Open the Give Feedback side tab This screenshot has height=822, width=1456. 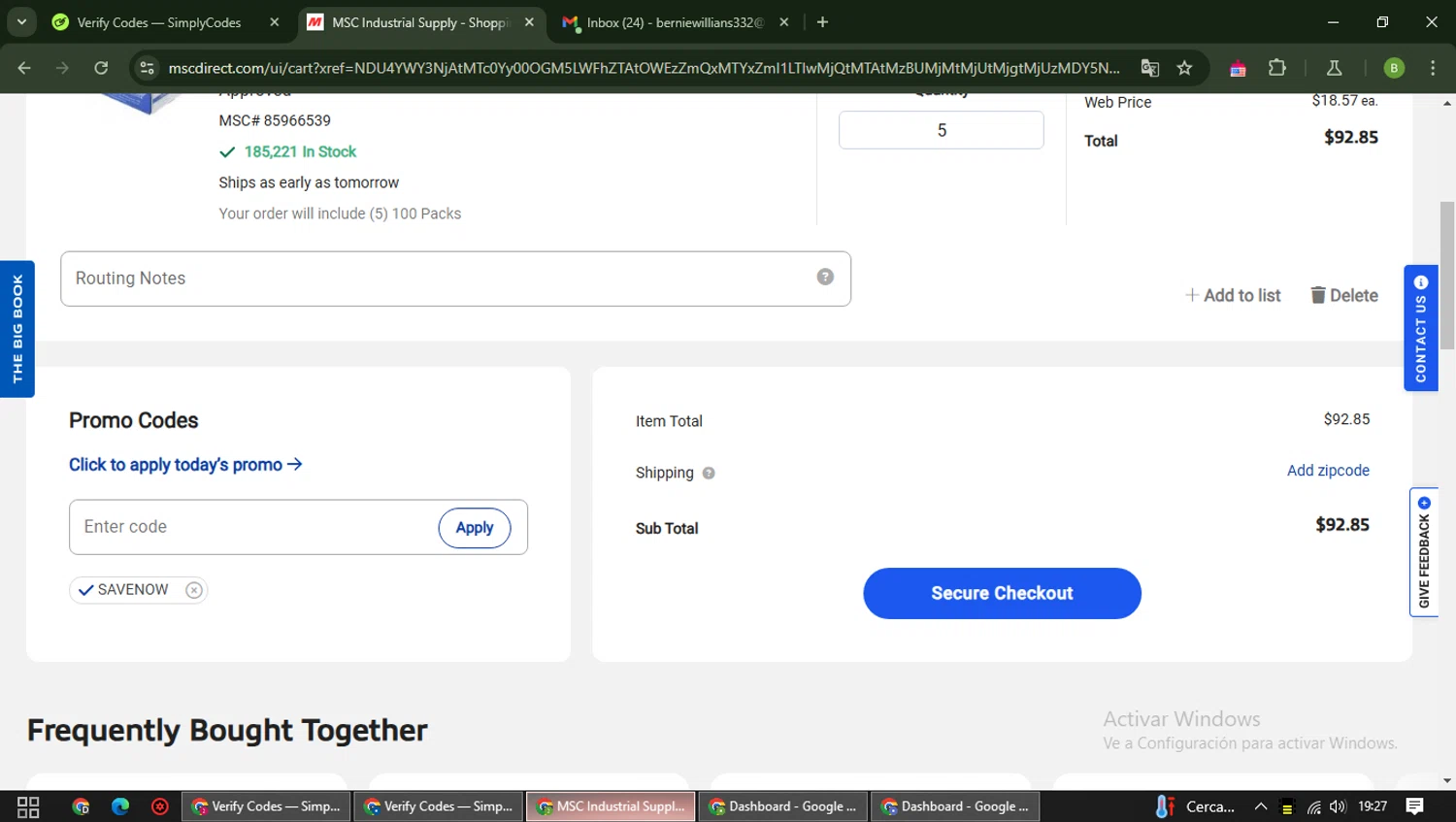click(x=1424, y=552)
